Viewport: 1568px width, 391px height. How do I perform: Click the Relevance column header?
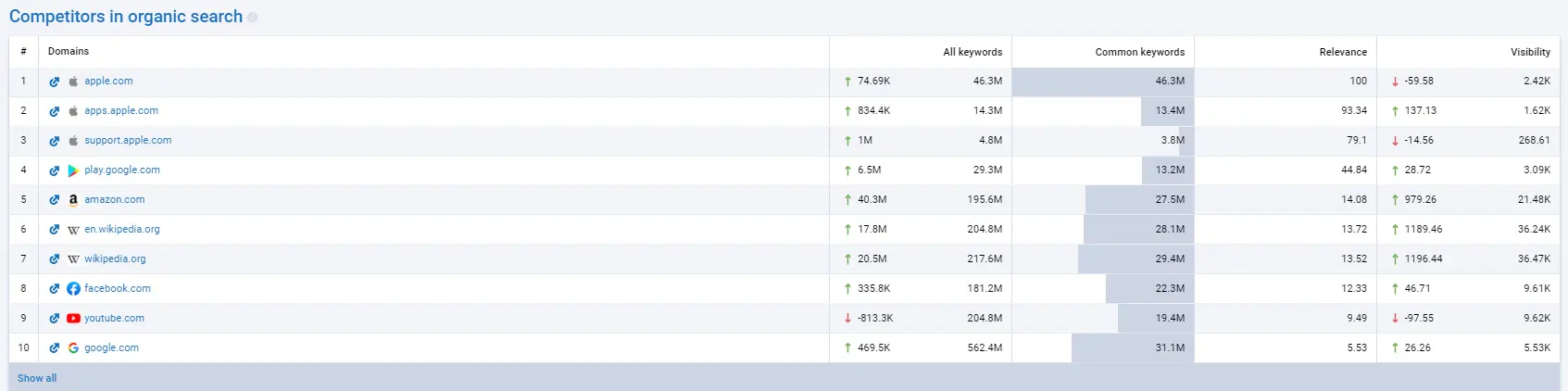(x=1342, y=52)
